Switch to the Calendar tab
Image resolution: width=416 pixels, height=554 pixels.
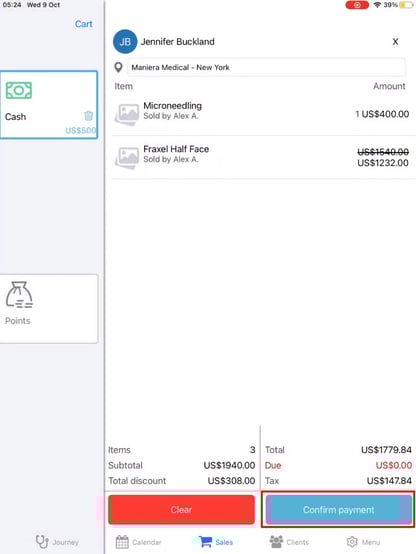139,542
